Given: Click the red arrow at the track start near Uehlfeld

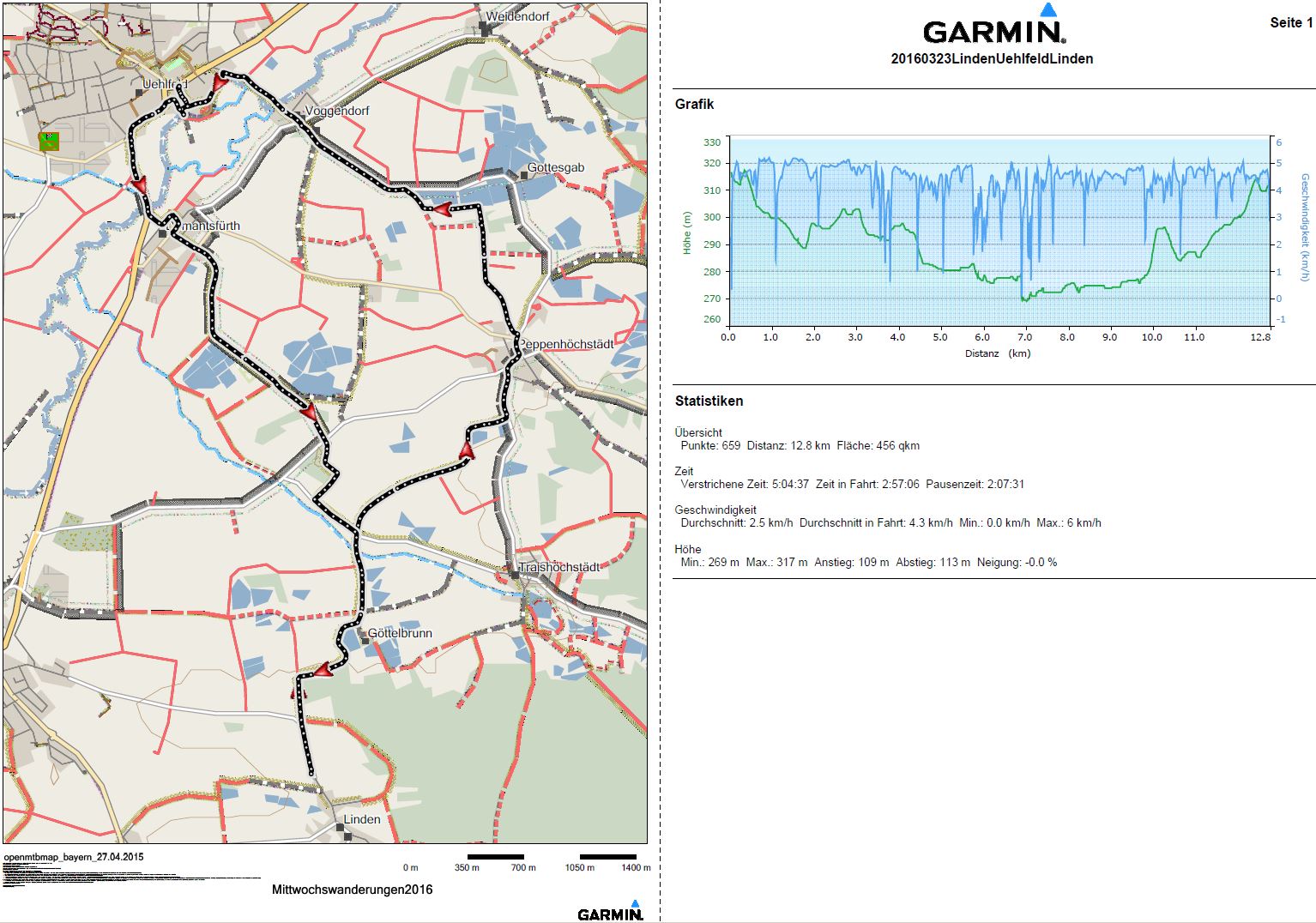Looking at the screenshot, I should [220, 79].
